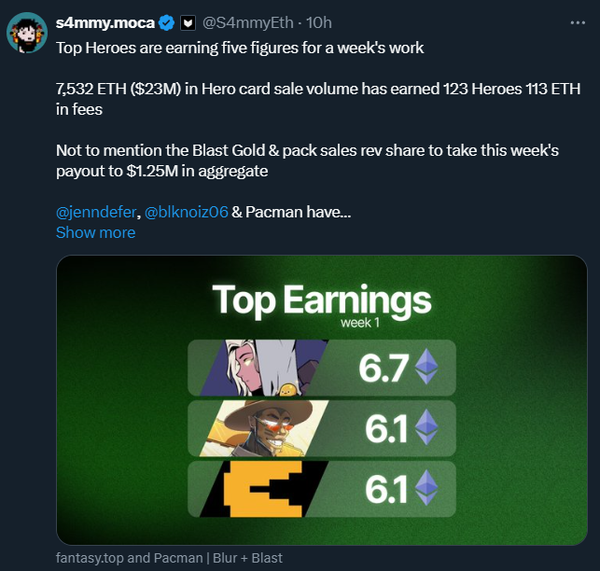
Task: Click Ethereum icon beside 6.7
Action: tap(427, 367)
